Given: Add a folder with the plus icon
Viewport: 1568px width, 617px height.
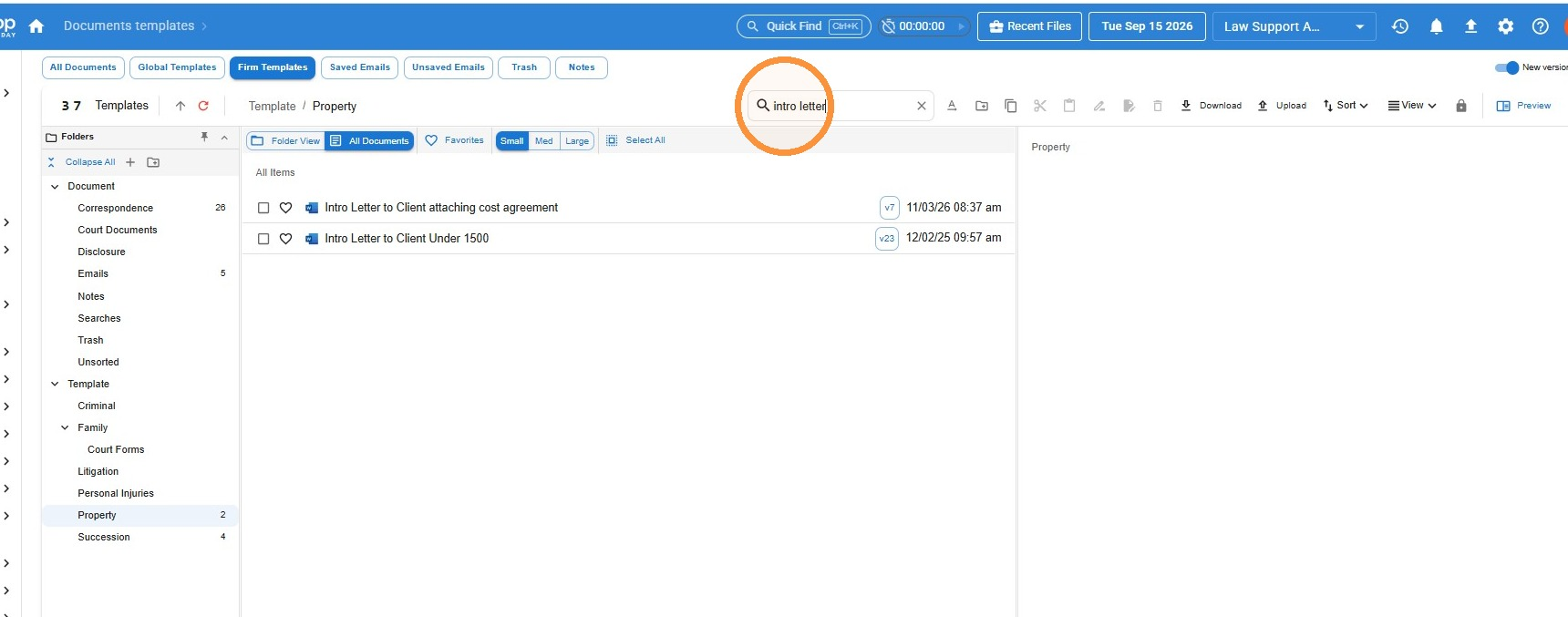Looking at the screenshot, I should 130,162.
